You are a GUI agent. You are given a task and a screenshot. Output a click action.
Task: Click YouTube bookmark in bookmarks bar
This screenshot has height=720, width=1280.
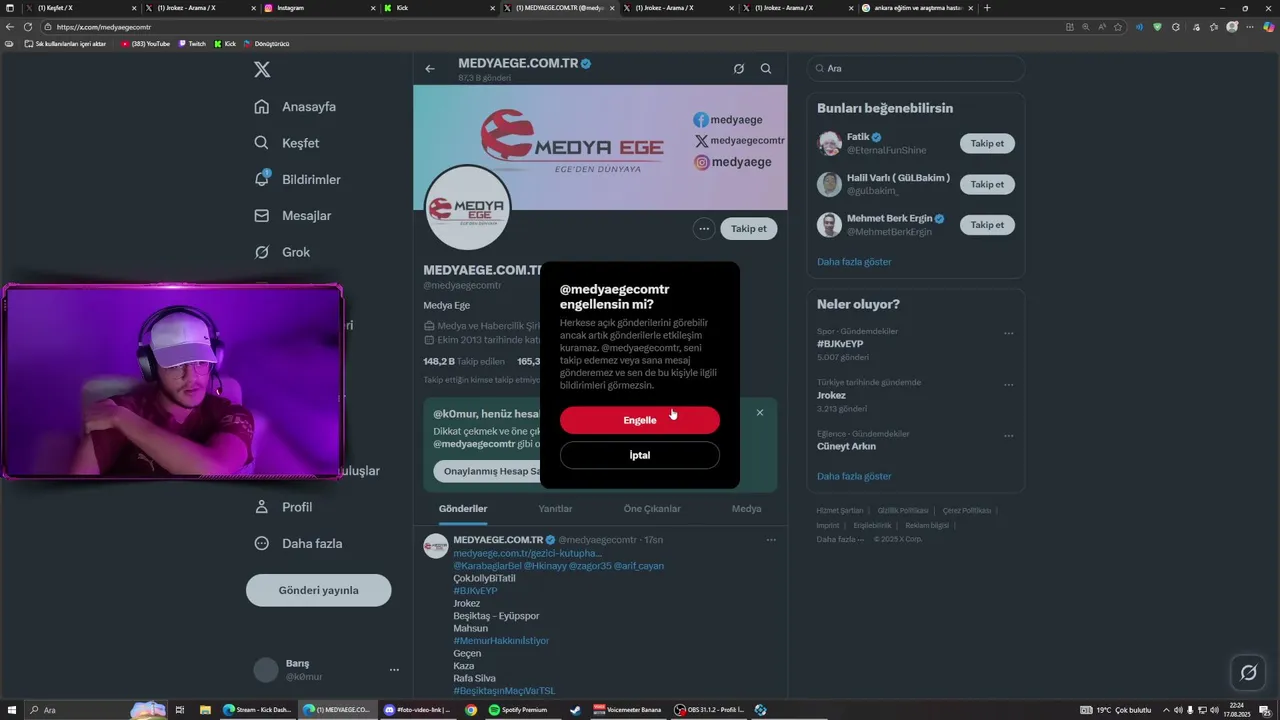click(145, 44)
